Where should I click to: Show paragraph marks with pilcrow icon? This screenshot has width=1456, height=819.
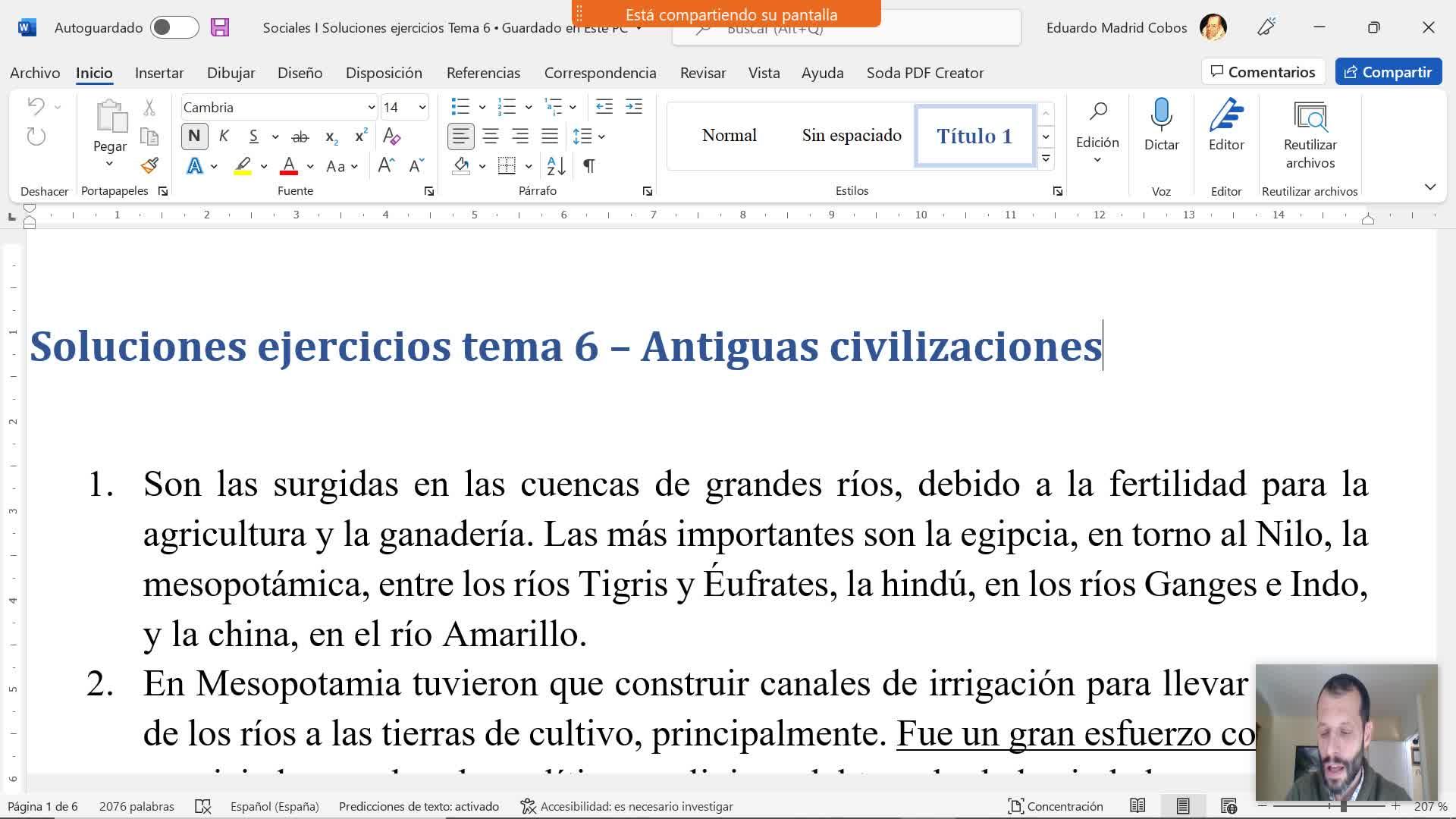click(588, 166)
